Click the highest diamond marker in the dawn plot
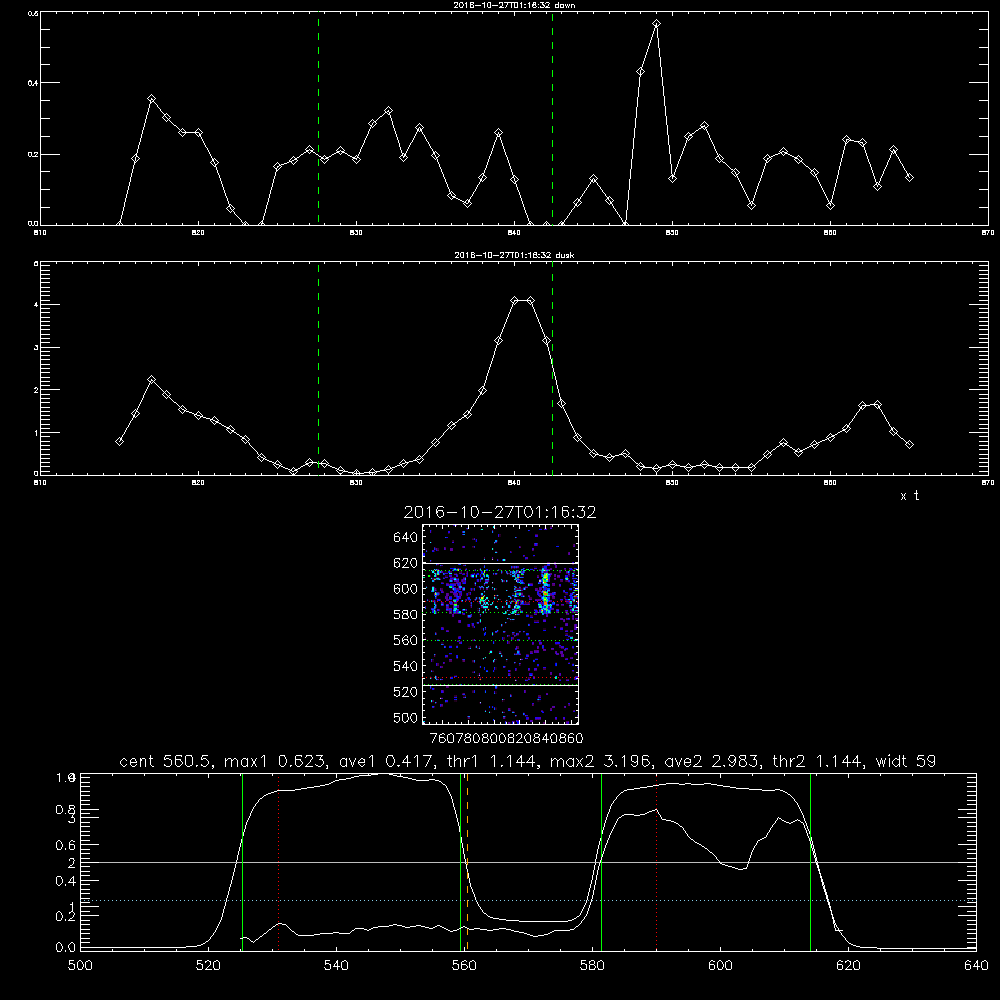 (656, 24)
